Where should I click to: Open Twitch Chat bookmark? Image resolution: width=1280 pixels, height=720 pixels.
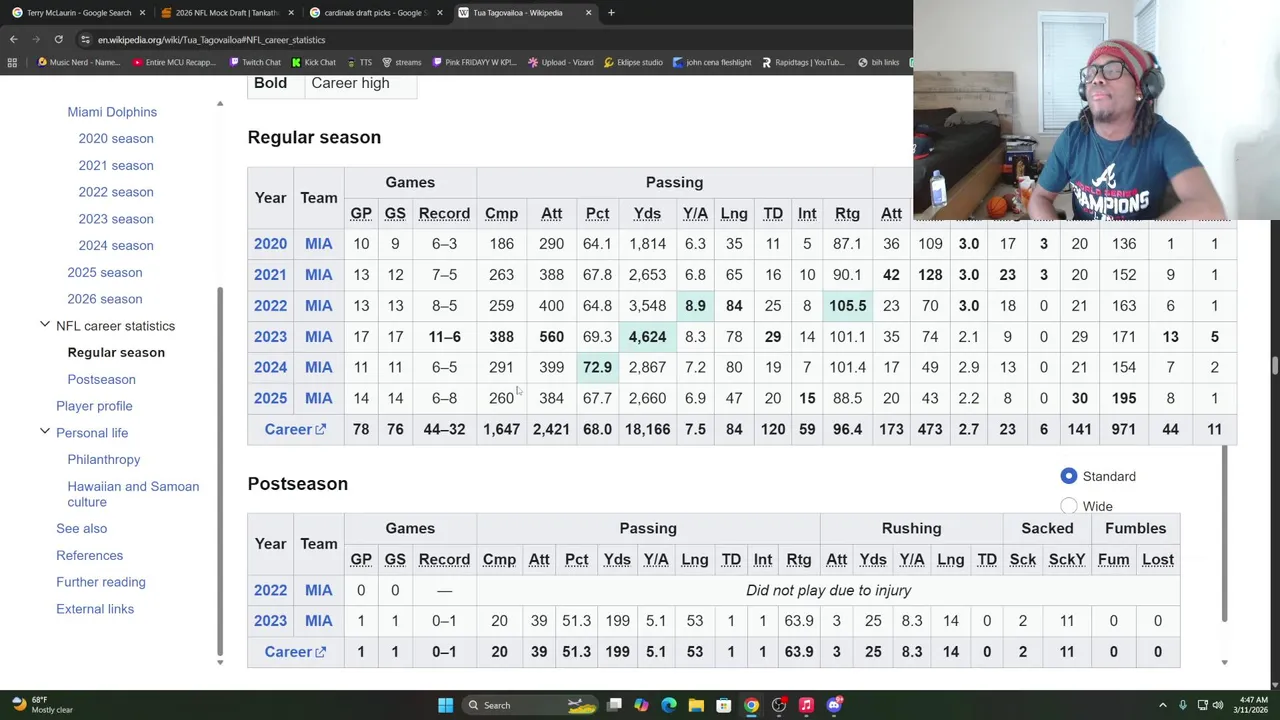[x=255, y=62]
